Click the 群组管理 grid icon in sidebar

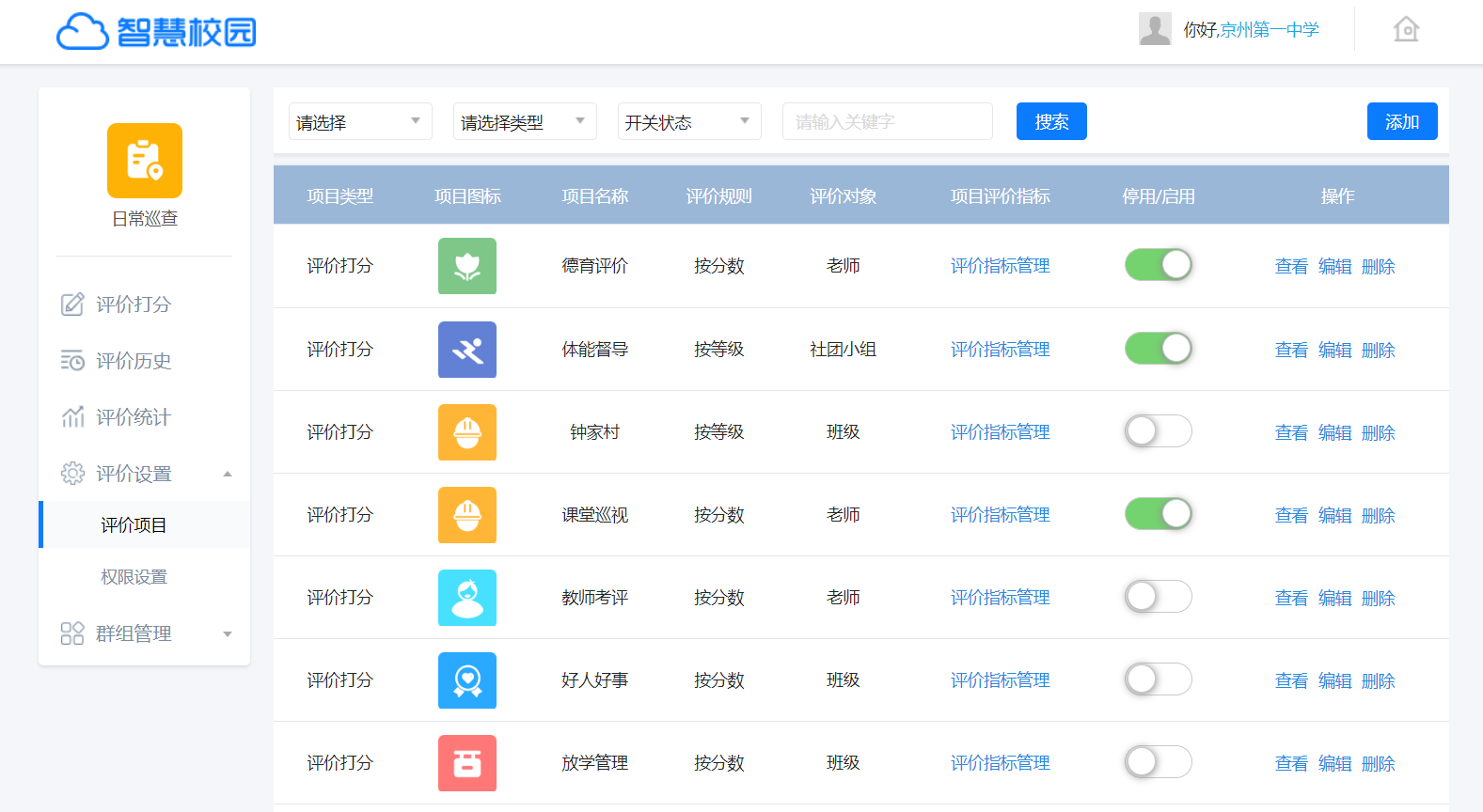pos(72,633)
